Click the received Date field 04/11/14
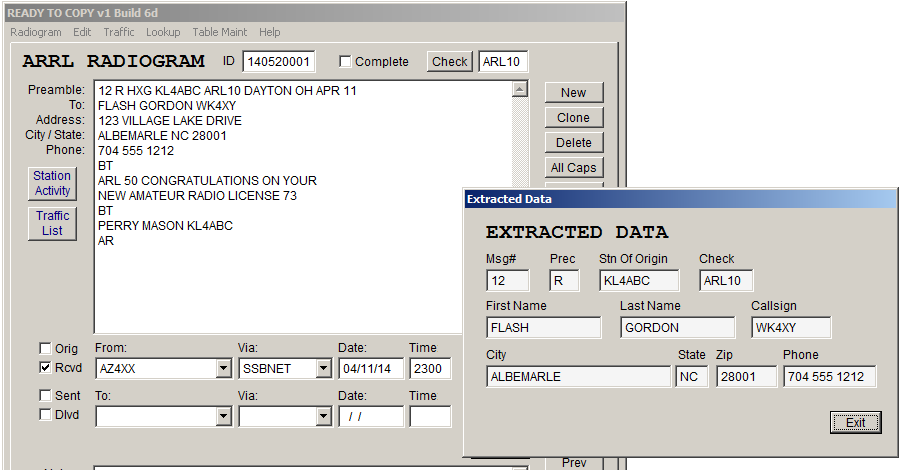The height and width of the screenshot is (470, 906). pyautogui.click(x=371, y=368)
